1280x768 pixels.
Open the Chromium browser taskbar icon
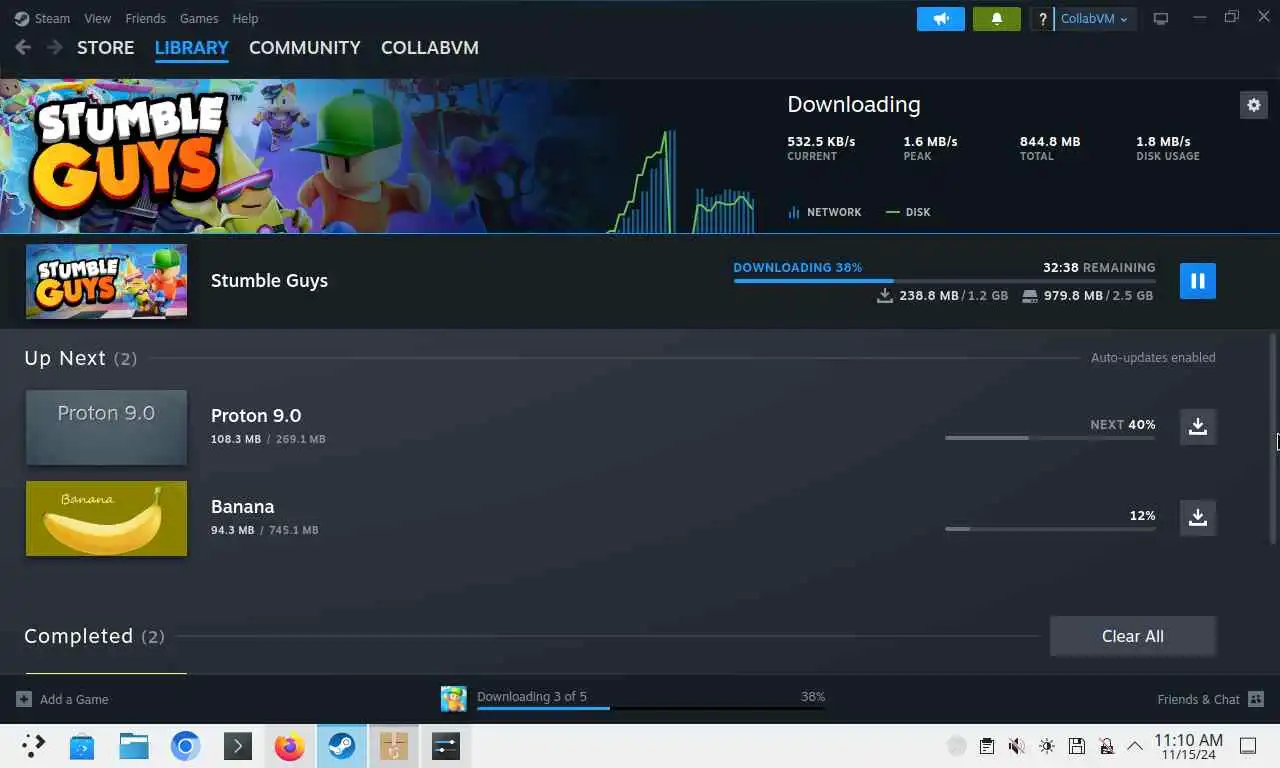pos(185,746)
